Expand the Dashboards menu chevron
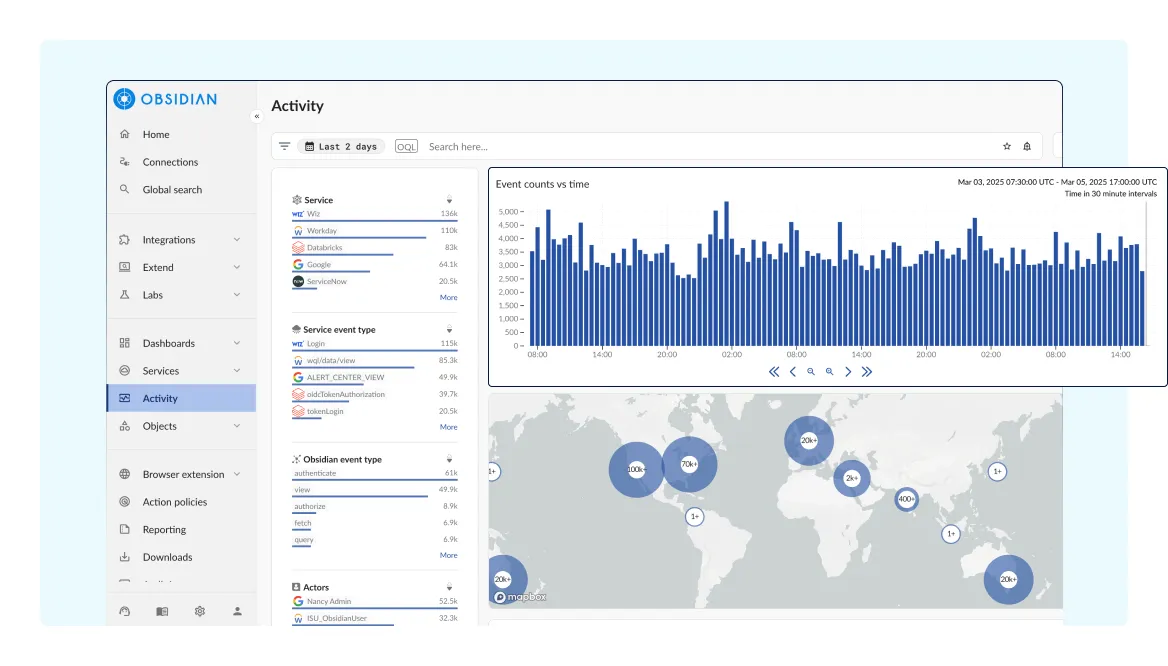The height and width of the screenshot is (666, 1168). [x=237, y=343]
